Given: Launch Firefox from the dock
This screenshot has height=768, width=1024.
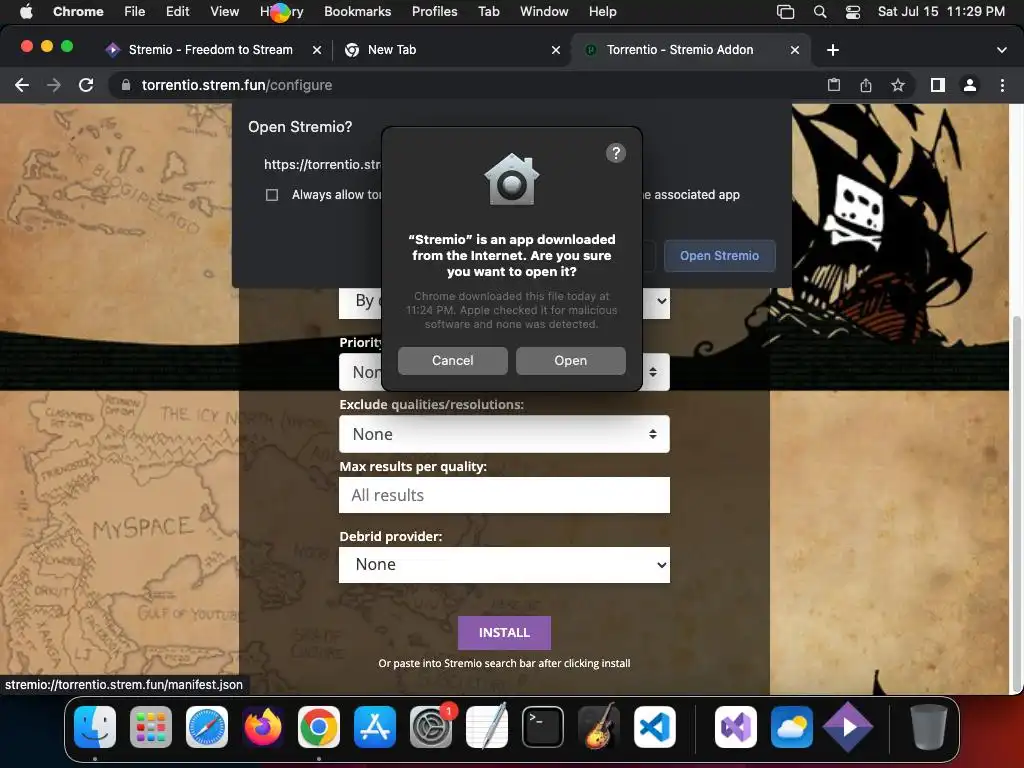Looking at the screenshot, I should [263, 727].
